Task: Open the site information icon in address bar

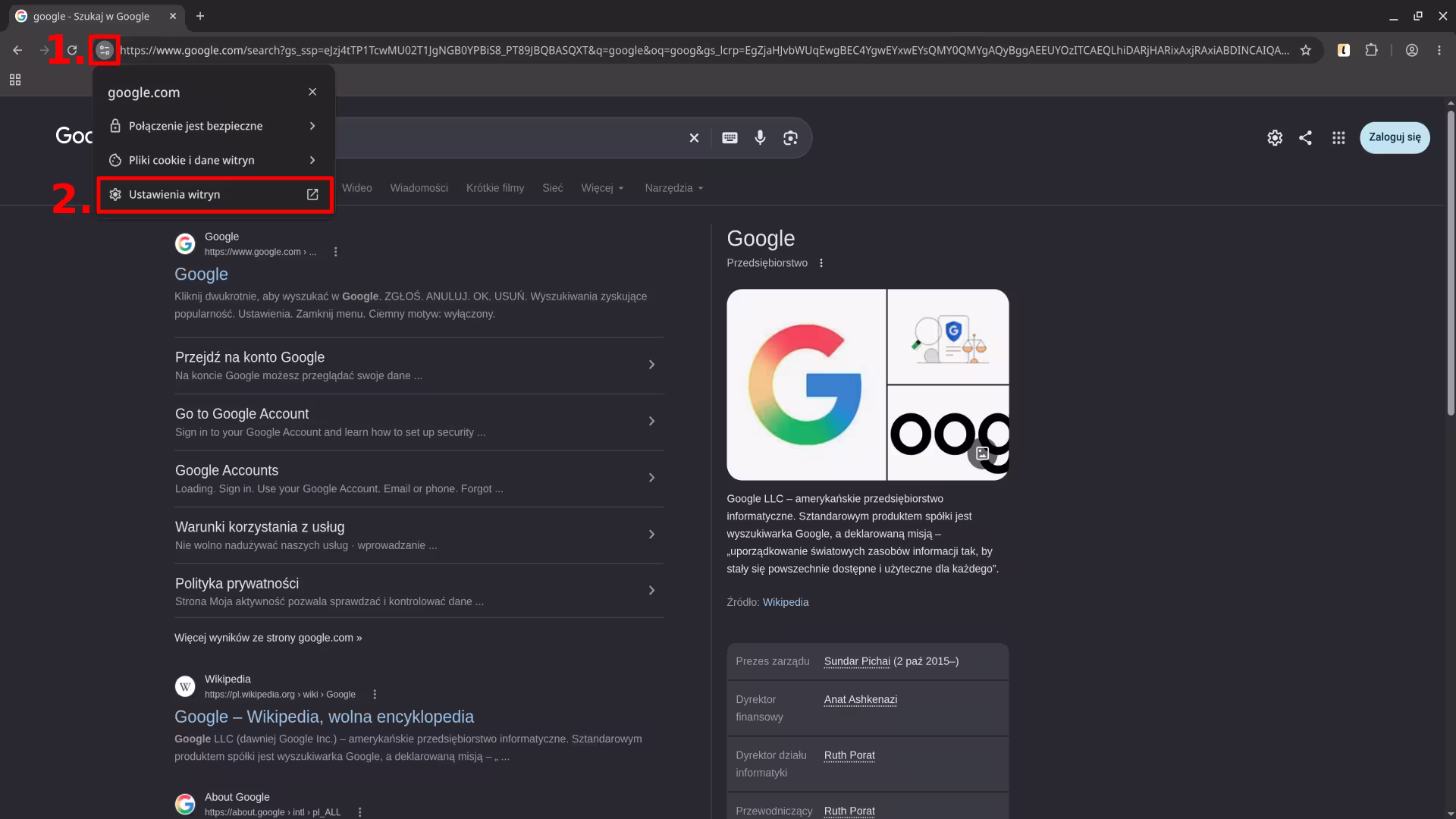Action: coord(105,51)
